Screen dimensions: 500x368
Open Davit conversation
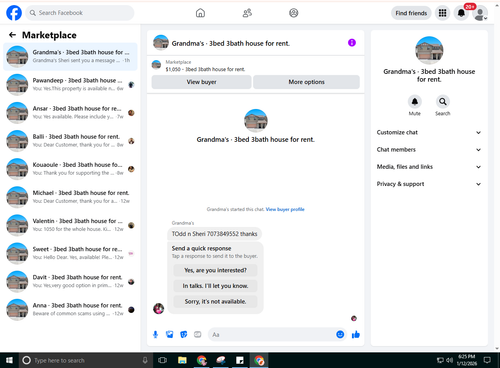click(70, 281)
